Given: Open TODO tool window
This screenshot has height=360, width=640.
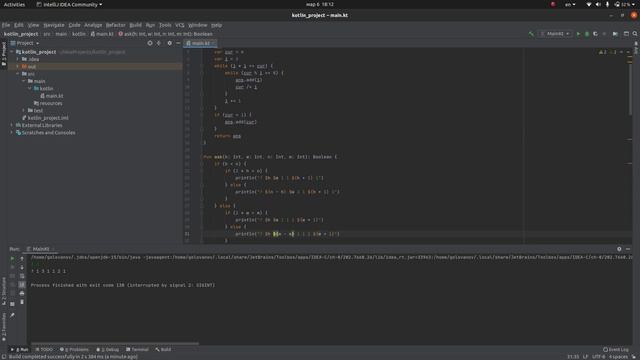Looking at the screenshot, I should coord(44,349).
